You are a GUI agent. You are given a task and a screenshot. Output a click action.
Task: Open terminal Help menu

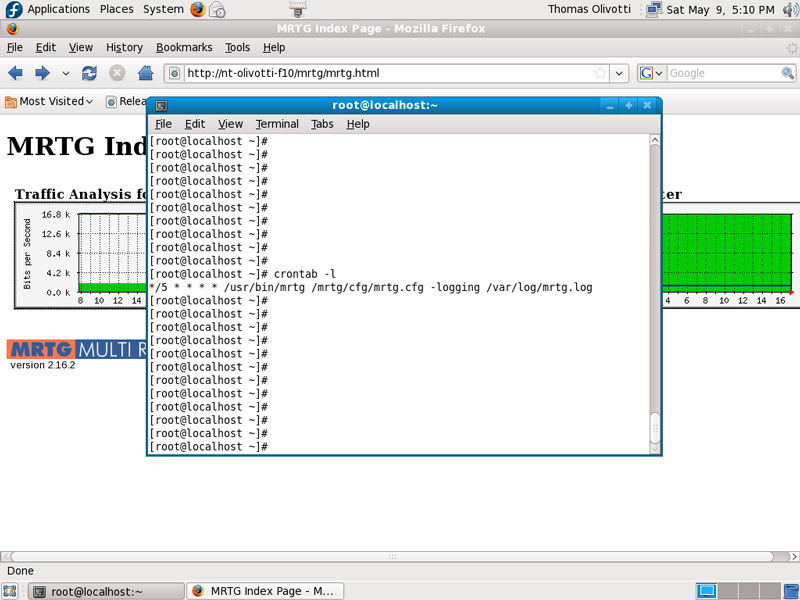(x=358, y=124)
